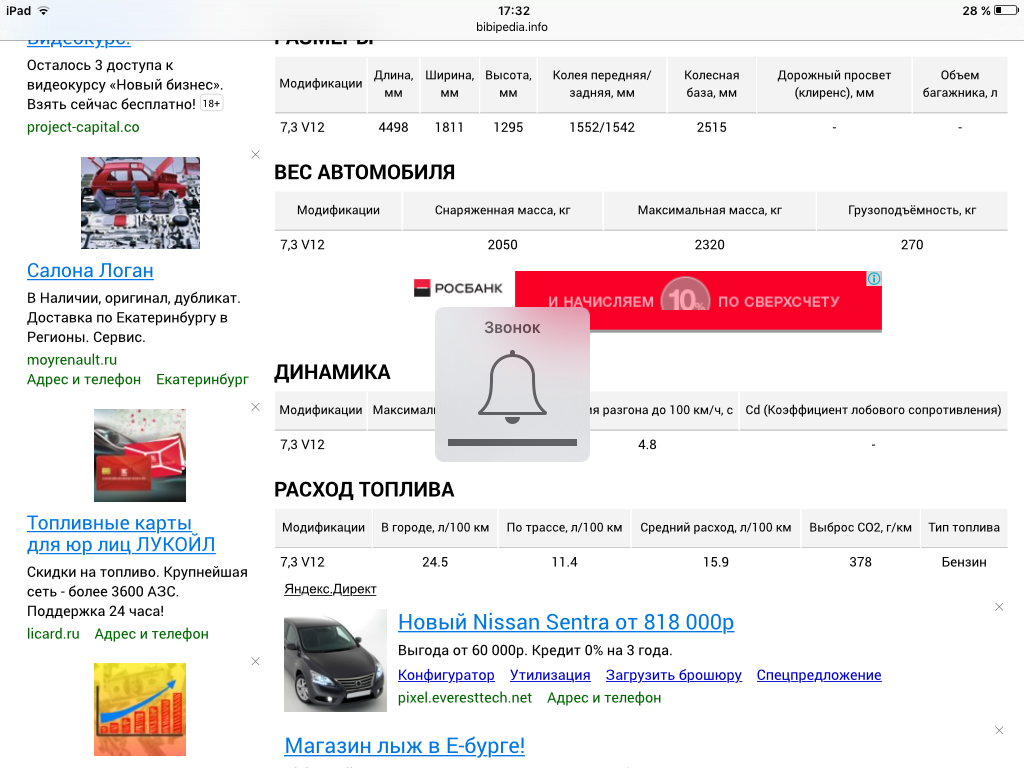
Task: Click Снаряженная масса, кг column header
Action: 502,210
